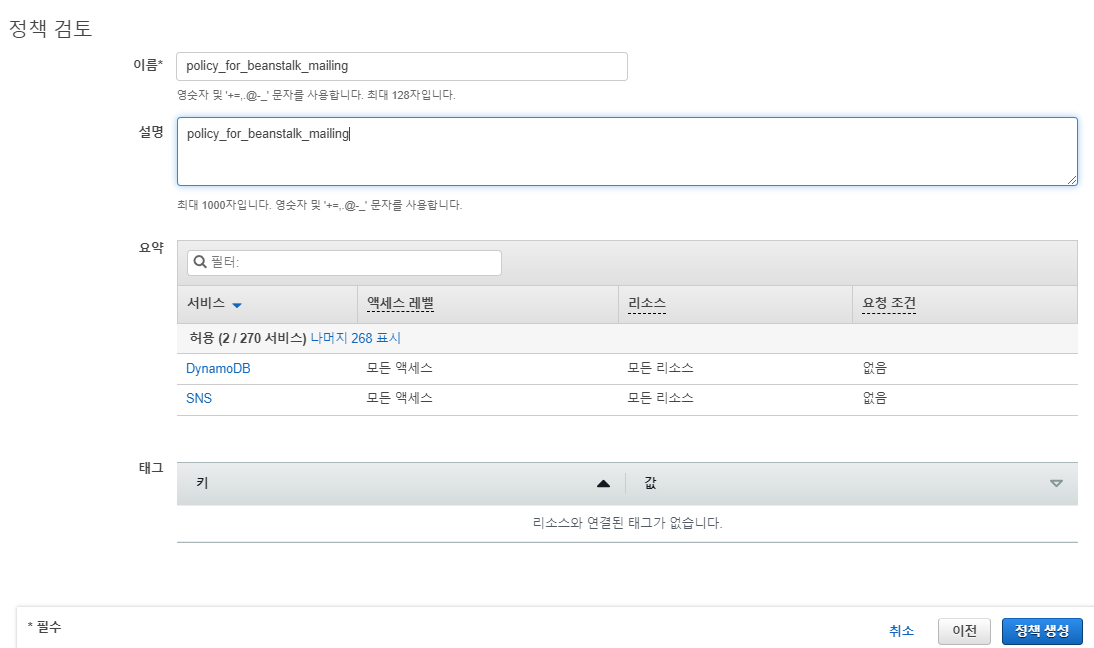
Task: Click the 키 tag column header
Action: tap(202, 483)
